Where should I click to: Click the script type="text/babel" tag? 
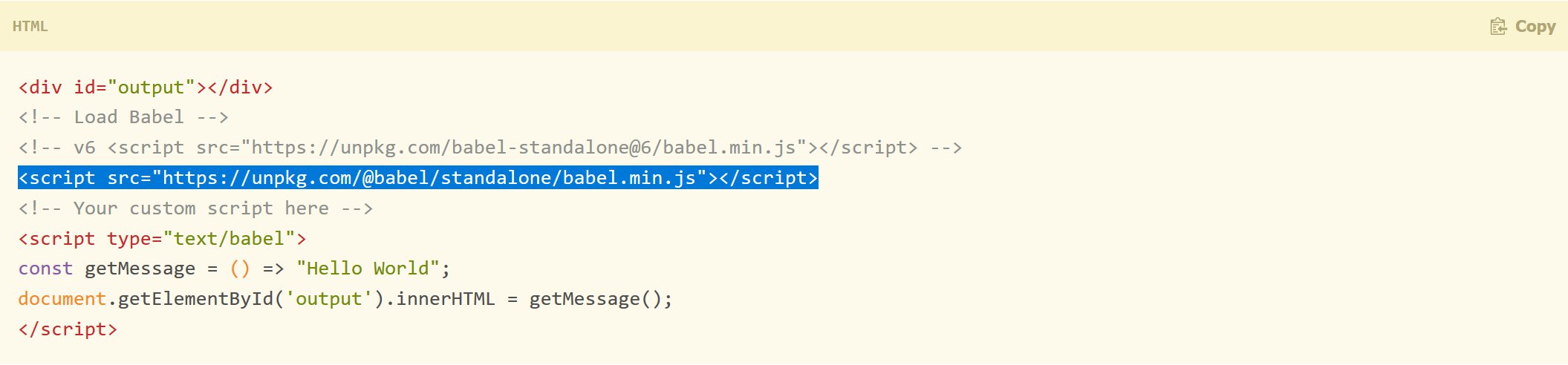[162, 239]
